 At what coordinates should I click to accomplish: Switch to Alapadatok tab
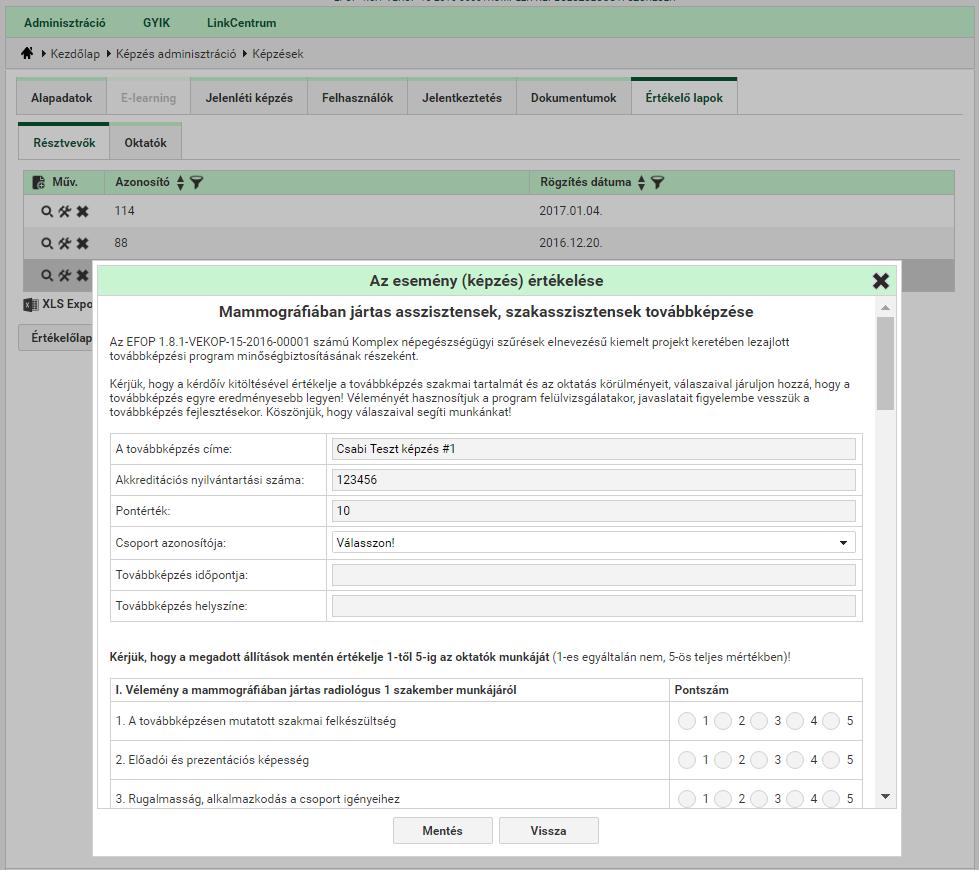click(x=61, y=97)
